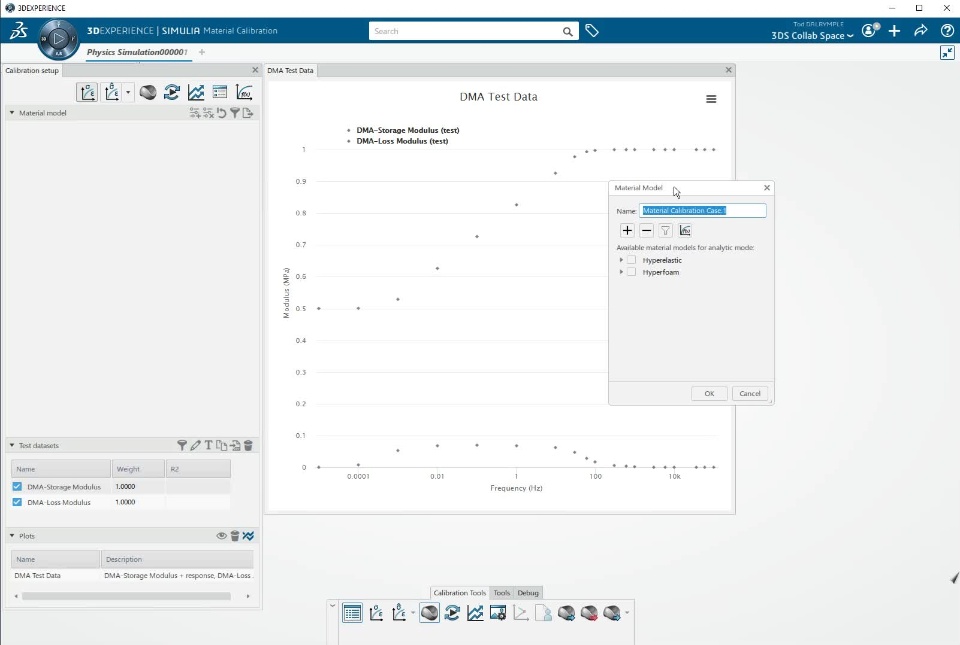Viewport: 960px width, 645px height.
Task: Open help with the question mark icon
Action: (x=947, y=31)
